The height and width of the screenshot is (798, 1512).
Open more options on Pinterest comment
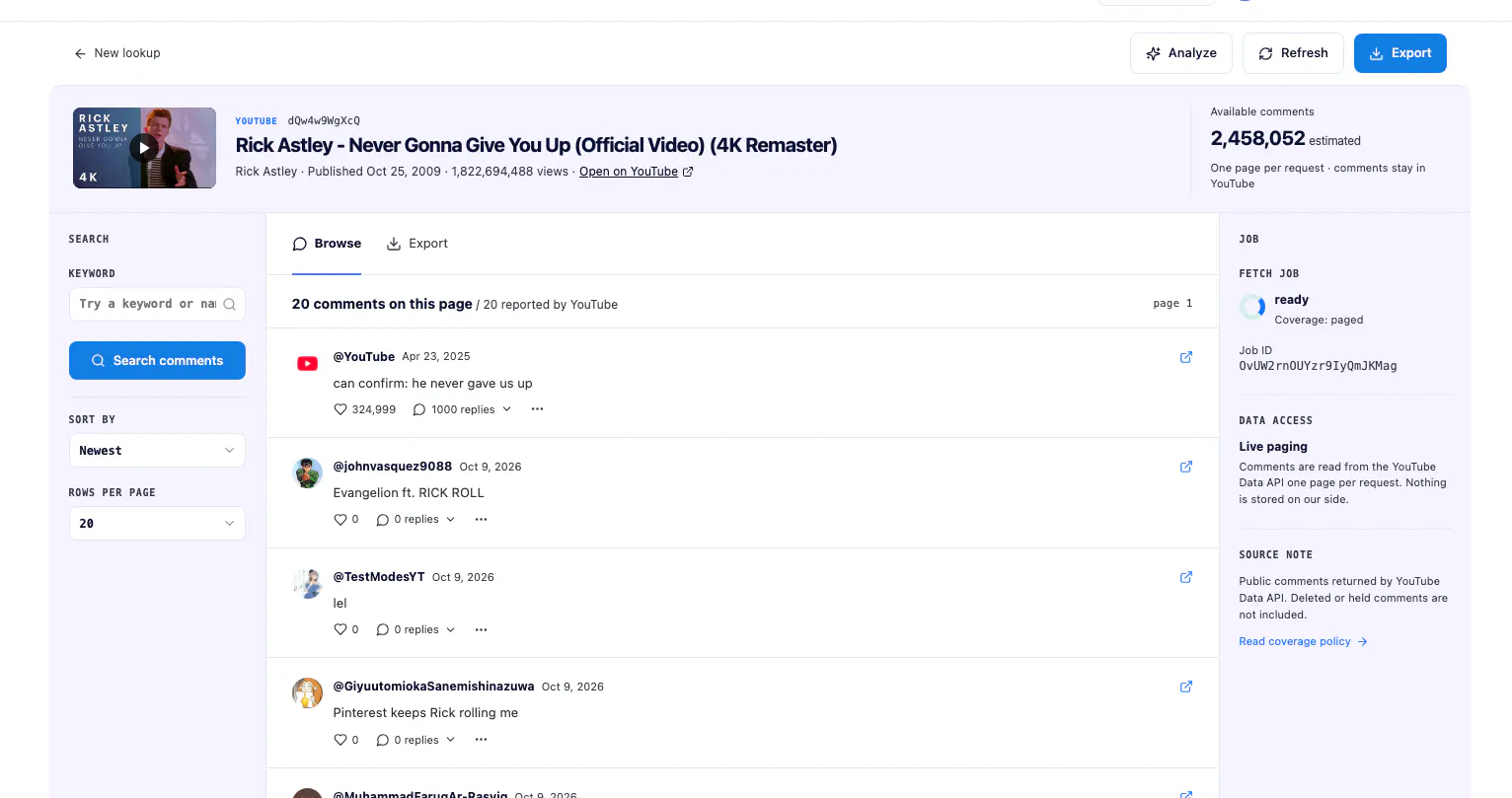(481, 740)
